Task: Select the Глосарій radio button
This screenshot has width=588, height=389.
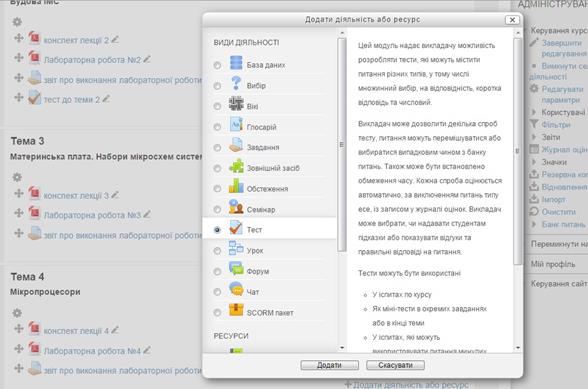Action: [x=217, y=127]
